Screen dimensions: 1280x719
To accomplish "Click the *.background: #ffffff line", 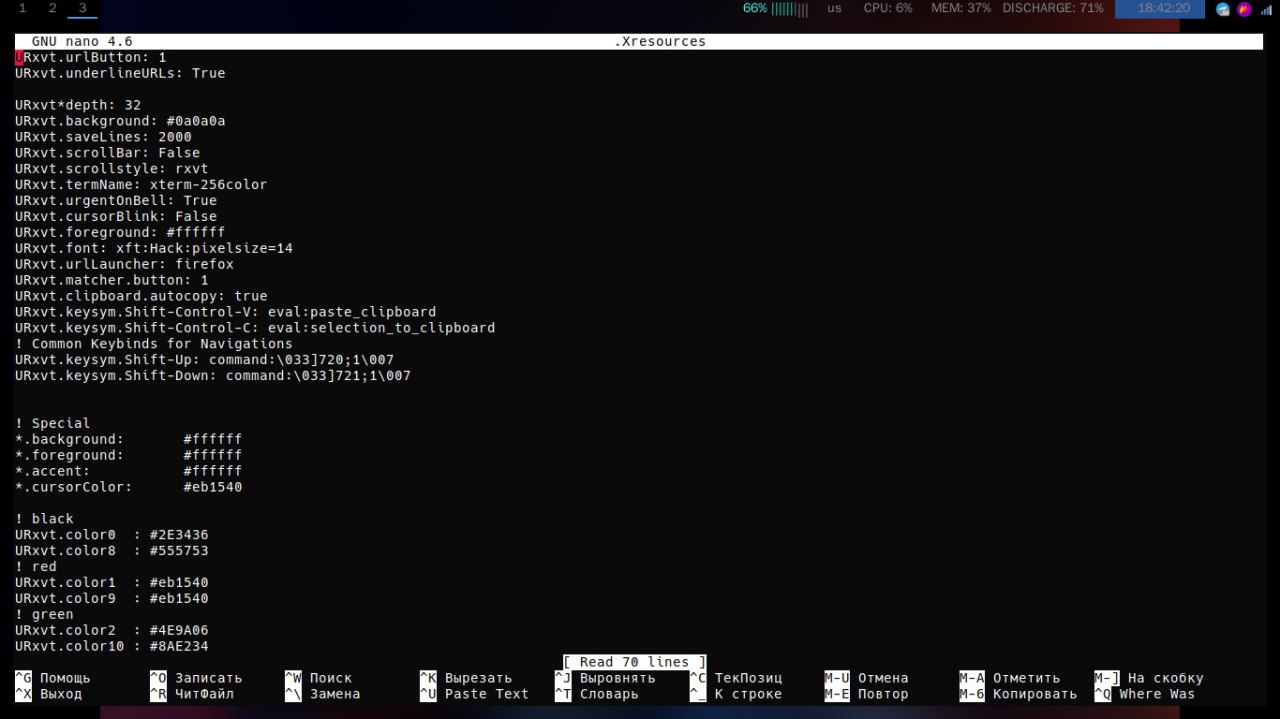I will point(129,439).
